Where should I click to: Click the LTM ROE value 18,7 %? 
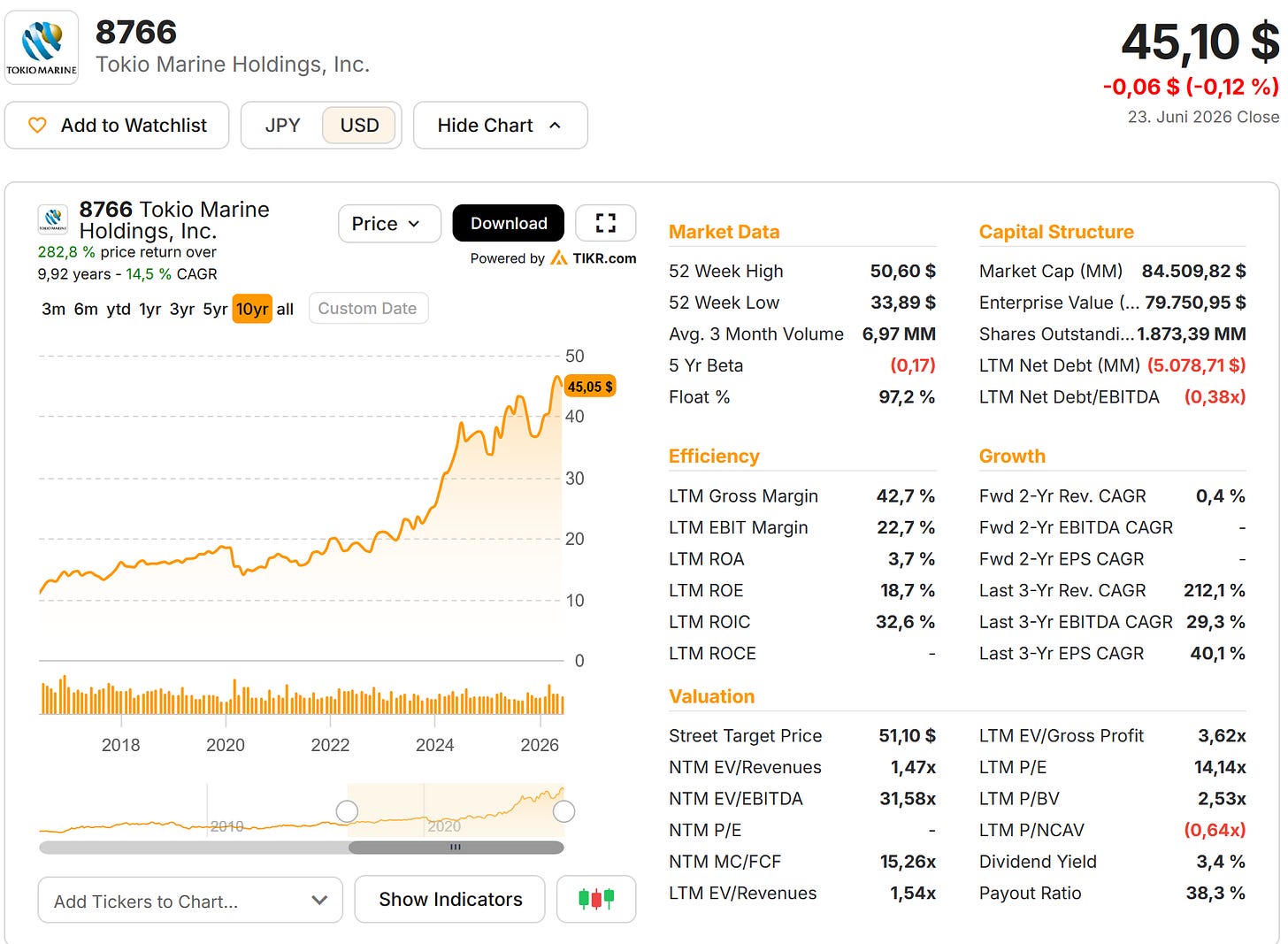point(908,590)
